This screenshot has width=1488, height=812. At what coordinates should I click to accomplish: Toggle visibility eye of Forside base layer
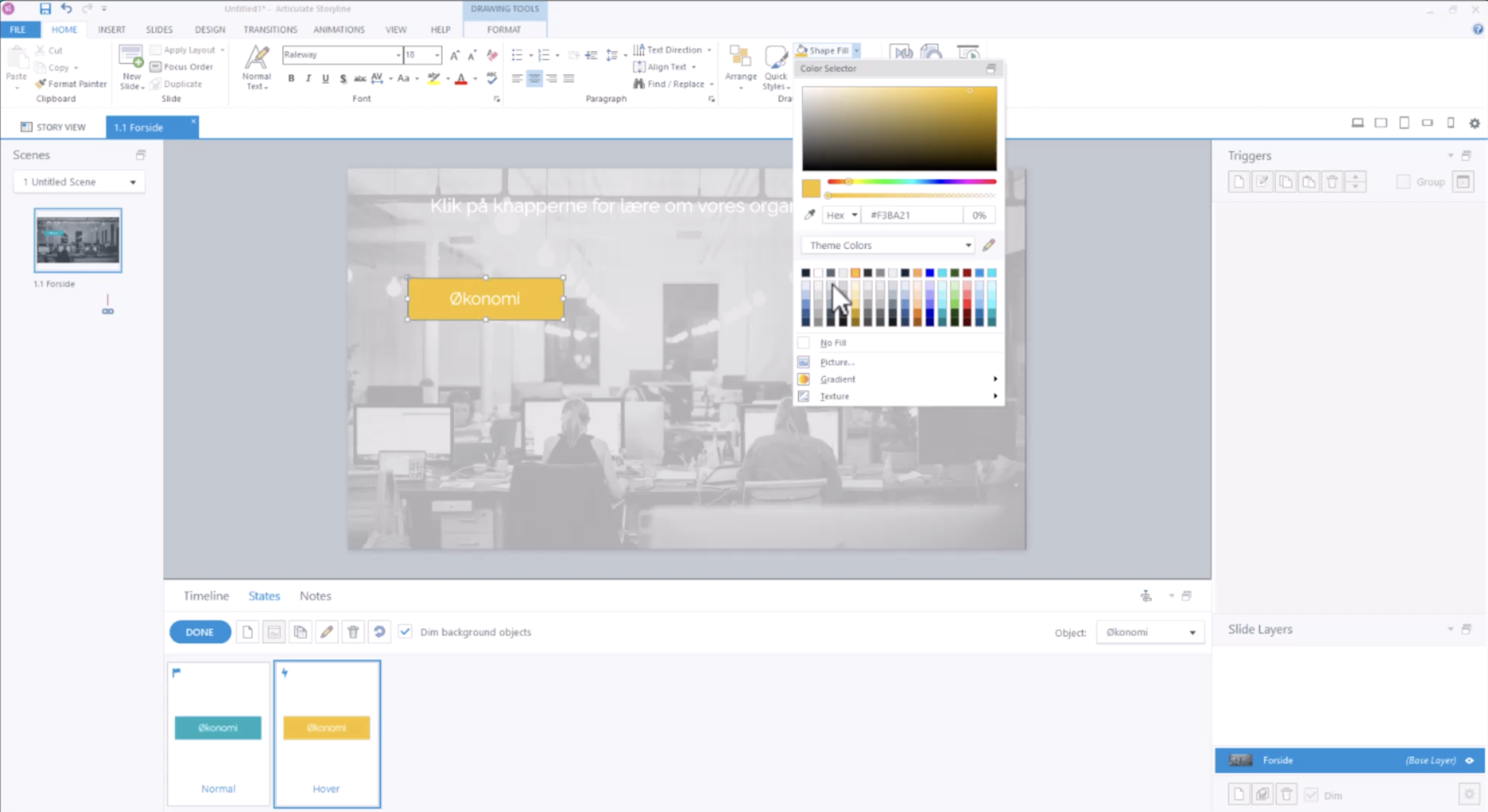coord(1470,760)
